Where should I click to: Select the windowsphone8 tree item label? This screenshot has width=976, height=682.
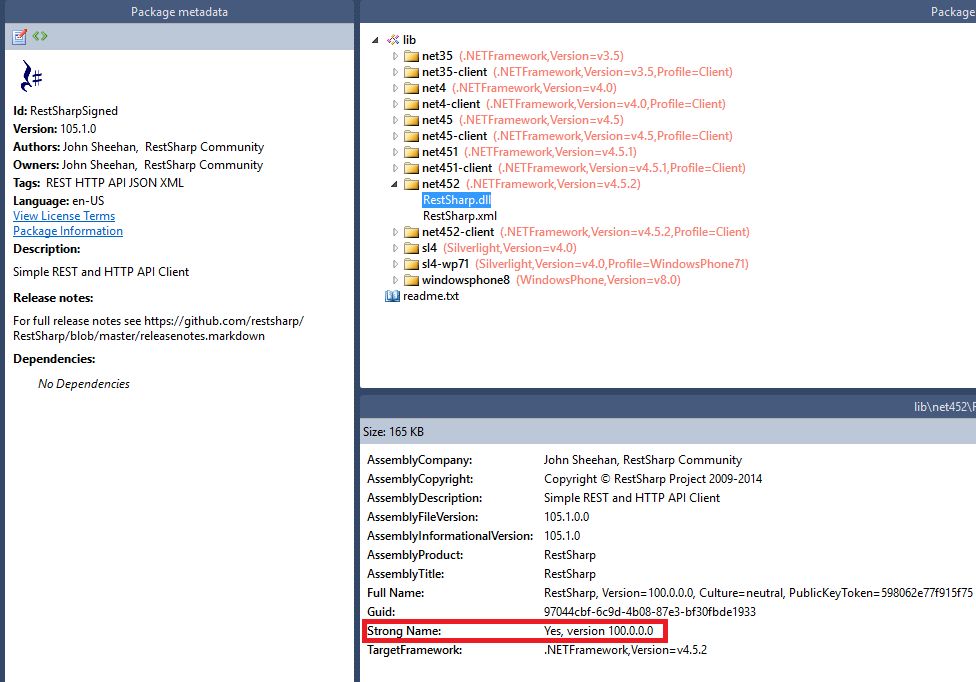[x=466, y=280]
